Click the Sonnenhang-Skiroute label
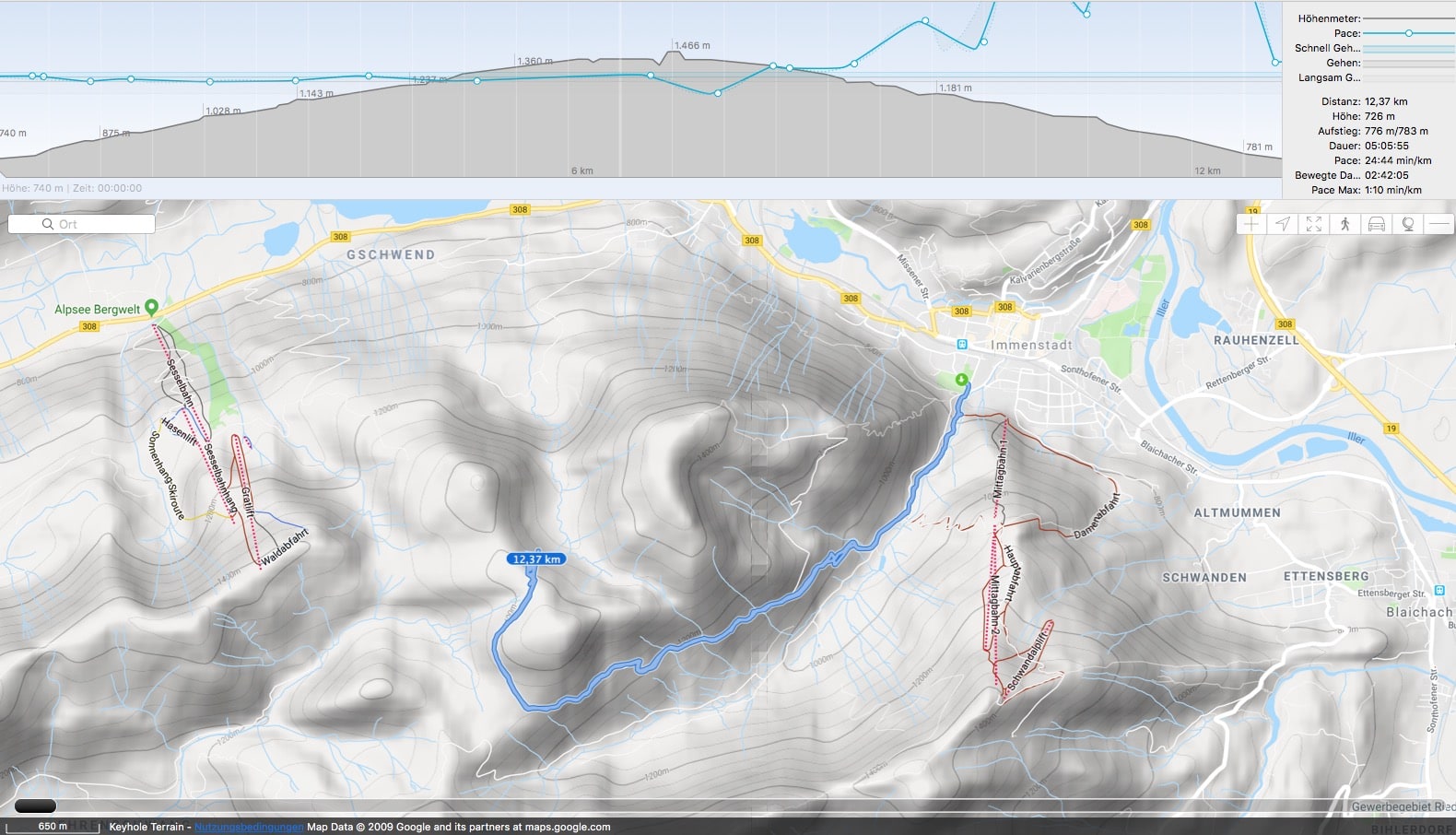1456x835 pixels. 167,476
